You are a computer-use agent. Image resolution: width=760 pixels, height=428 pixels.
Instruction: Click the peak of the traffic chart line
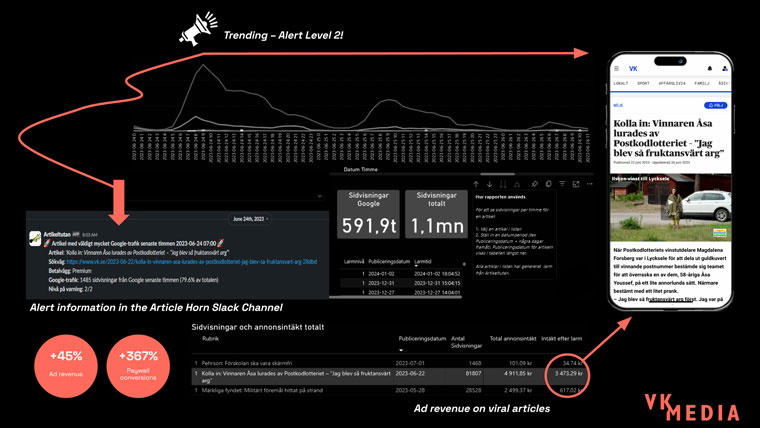(203, 65)
